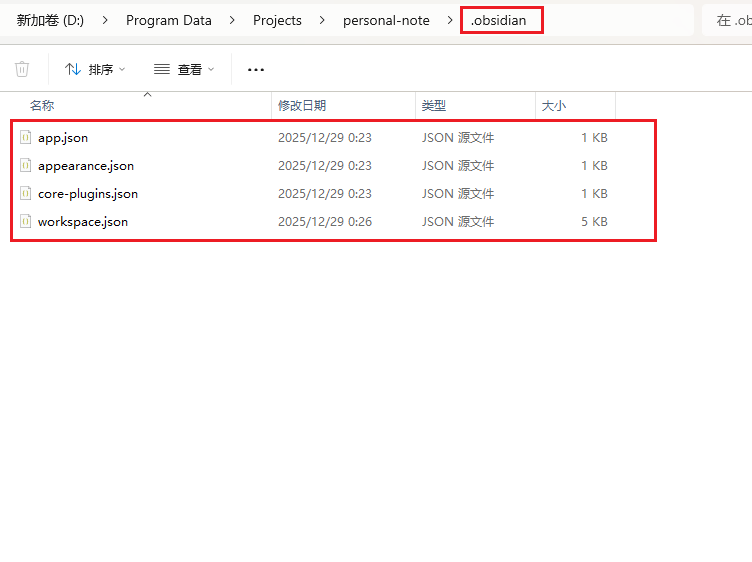The width and height of the screenshot is (752, 562).
Task: Sort by 修改日期 column header
Action: [302, 106]
